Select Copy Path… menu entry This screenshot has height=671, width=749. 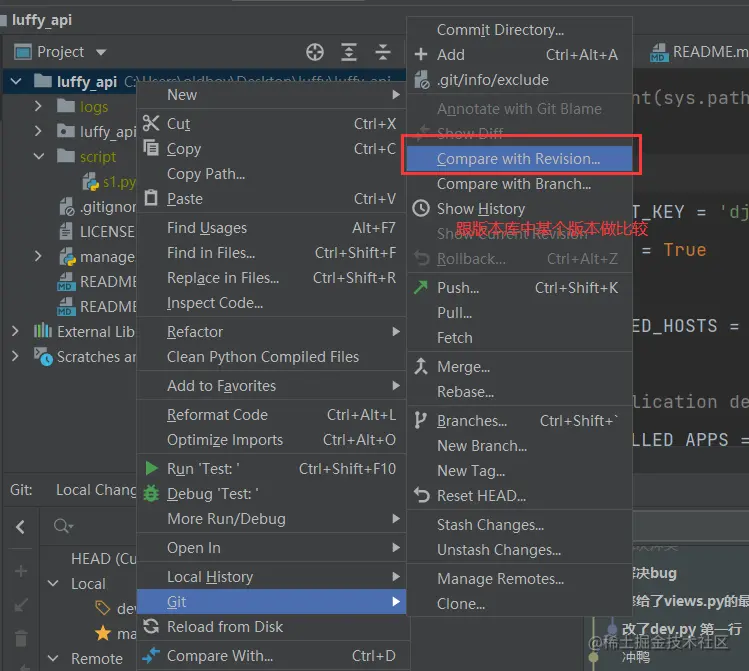271,173
